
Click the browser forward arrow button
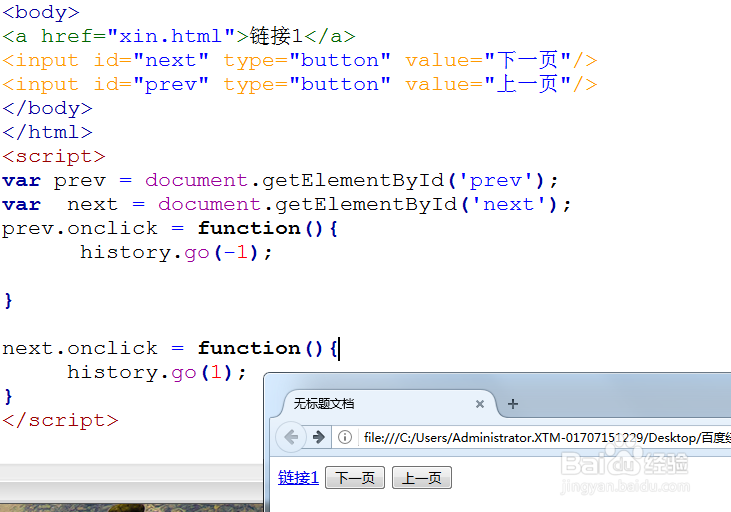(319, 437)
